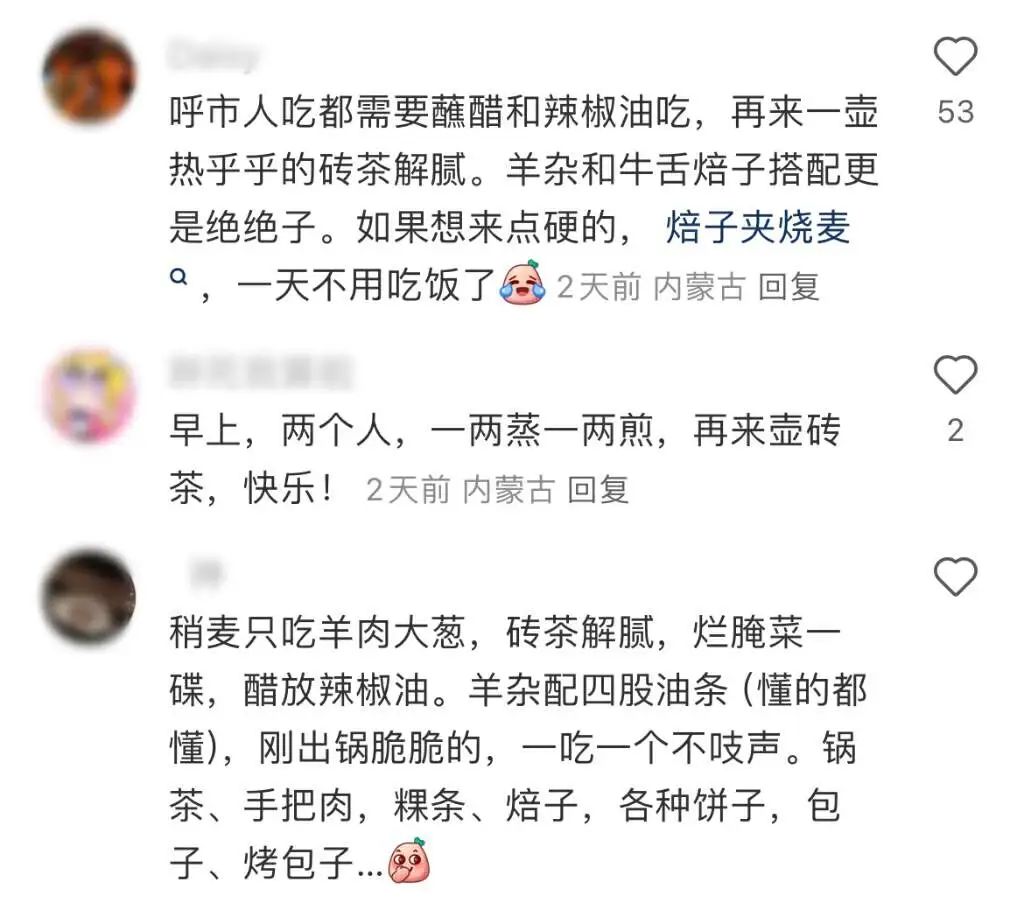Click the blurred username above the 稍麦 comment

click(x=206, y=575)
